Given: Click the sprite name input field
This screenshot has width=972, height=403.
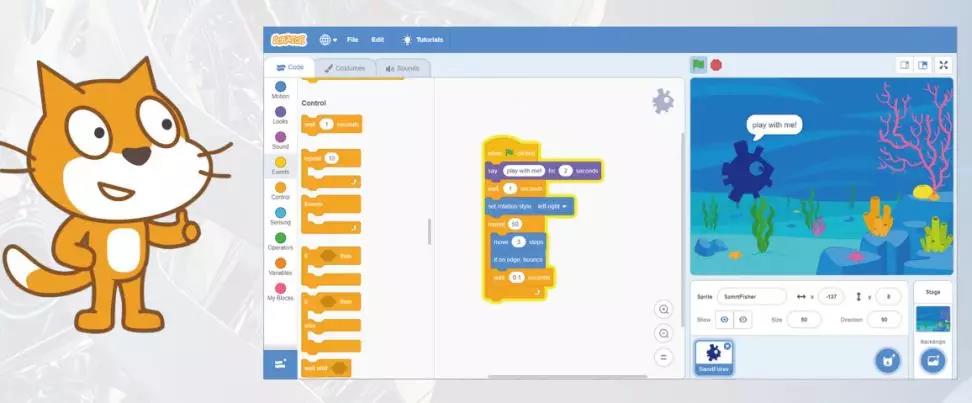Looking at the screenshot, I should 751,297.
